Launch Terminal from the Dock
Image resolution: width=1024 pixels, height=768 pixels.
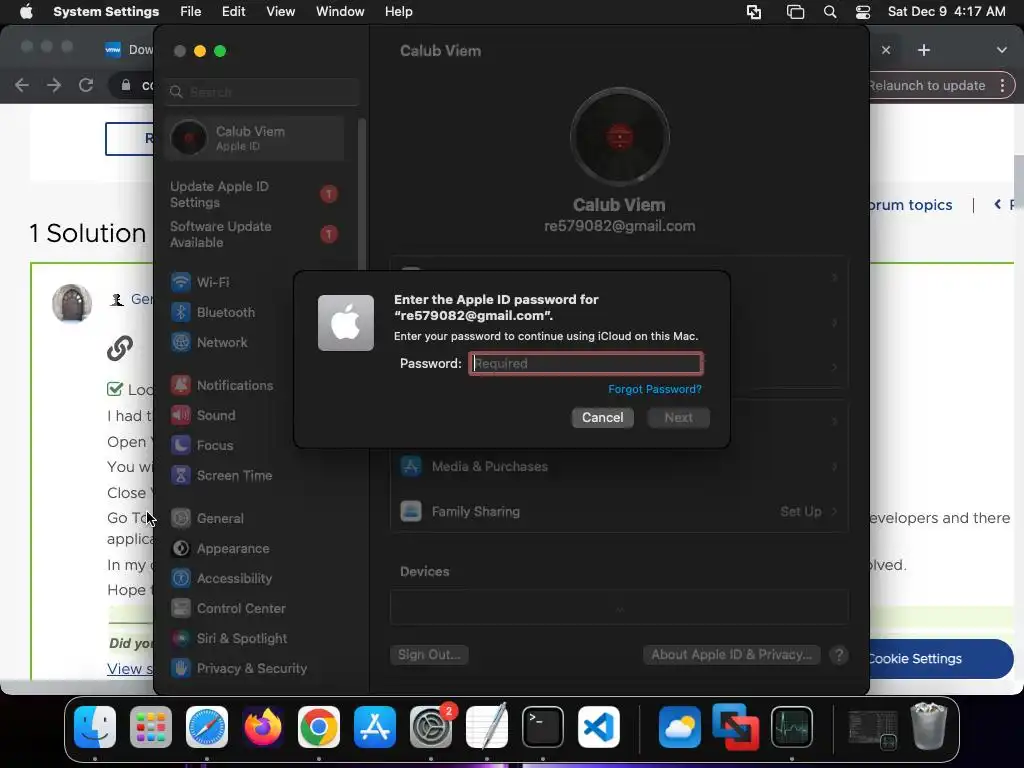[543, 727]
